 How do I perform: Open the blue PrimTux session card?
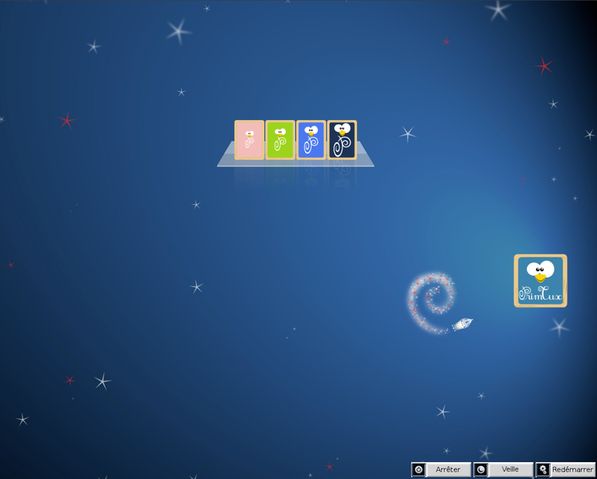click(x=311, y=140)
